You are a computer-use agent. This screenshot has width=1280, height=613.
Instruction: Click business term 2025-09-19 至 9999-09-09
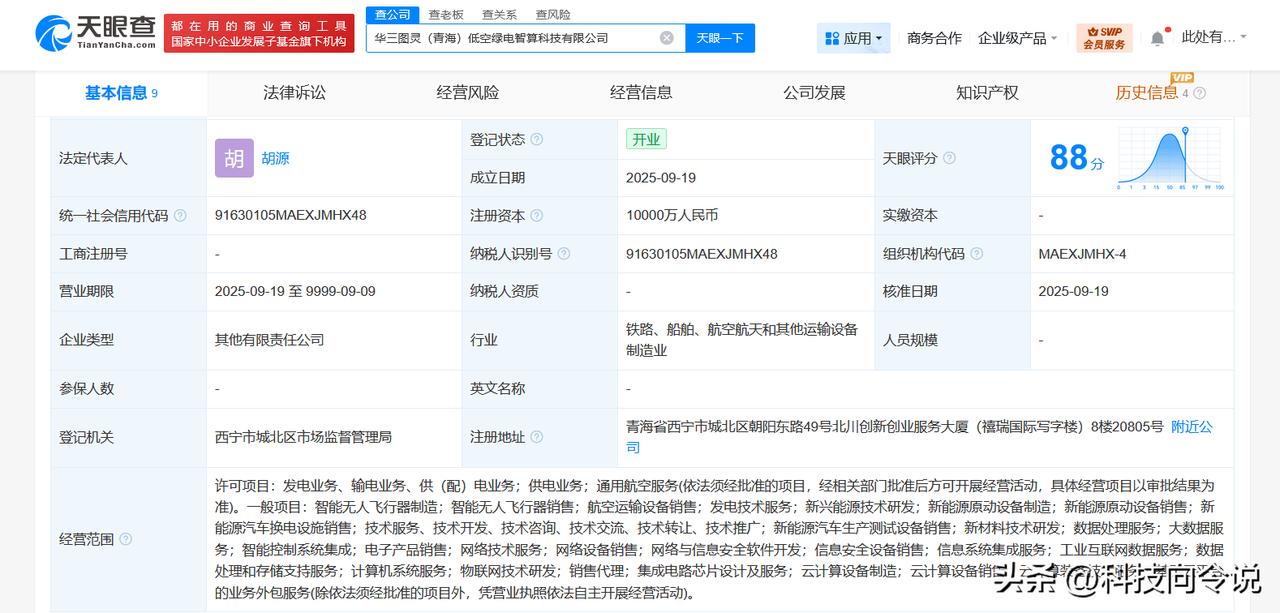(x=295, y=291)
